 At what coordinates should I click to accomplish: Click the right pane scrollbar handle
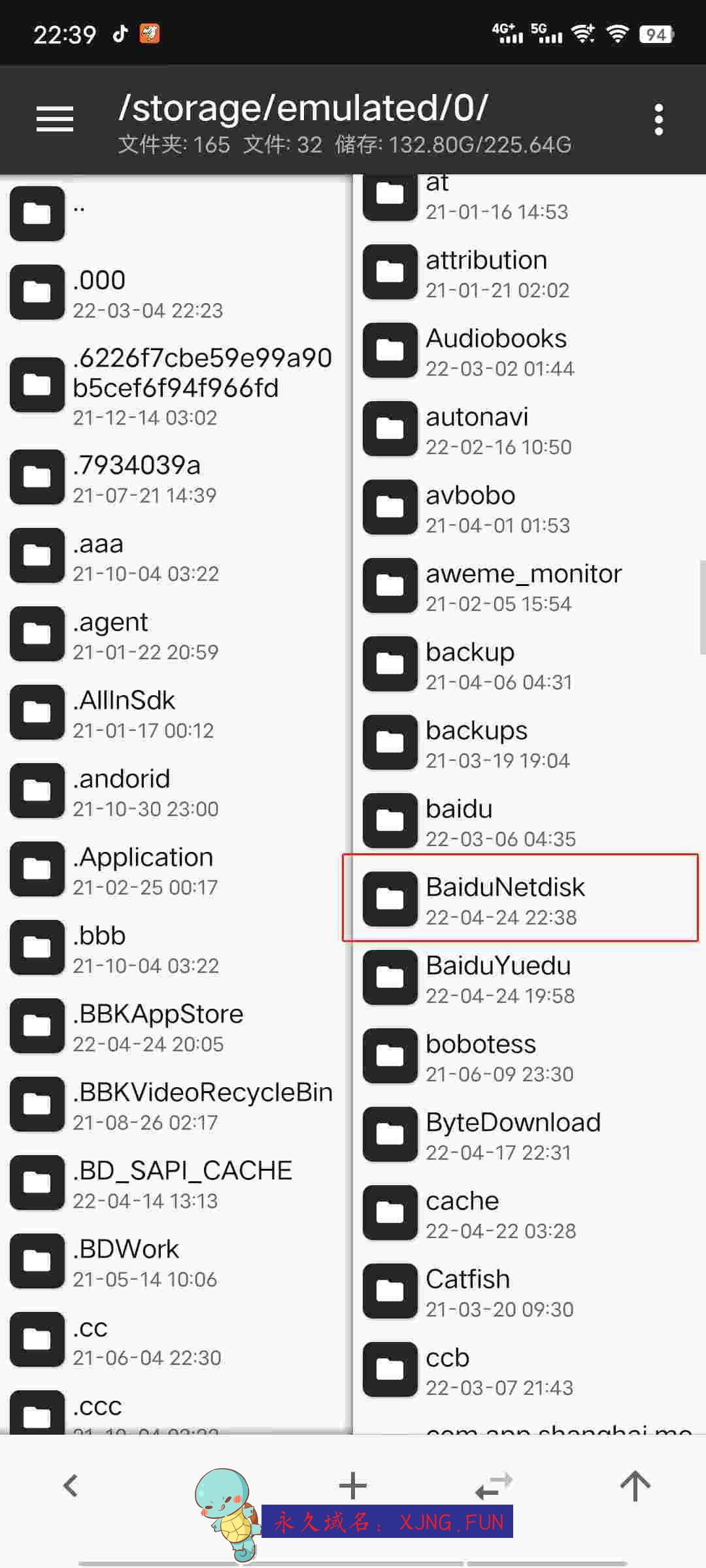(702, 607)
